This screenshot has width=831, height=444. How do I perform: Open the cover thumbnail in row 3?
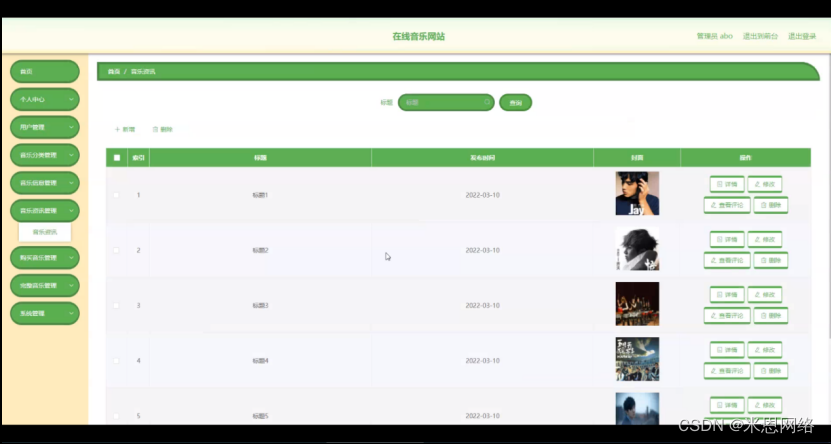[x=637, y=304]
